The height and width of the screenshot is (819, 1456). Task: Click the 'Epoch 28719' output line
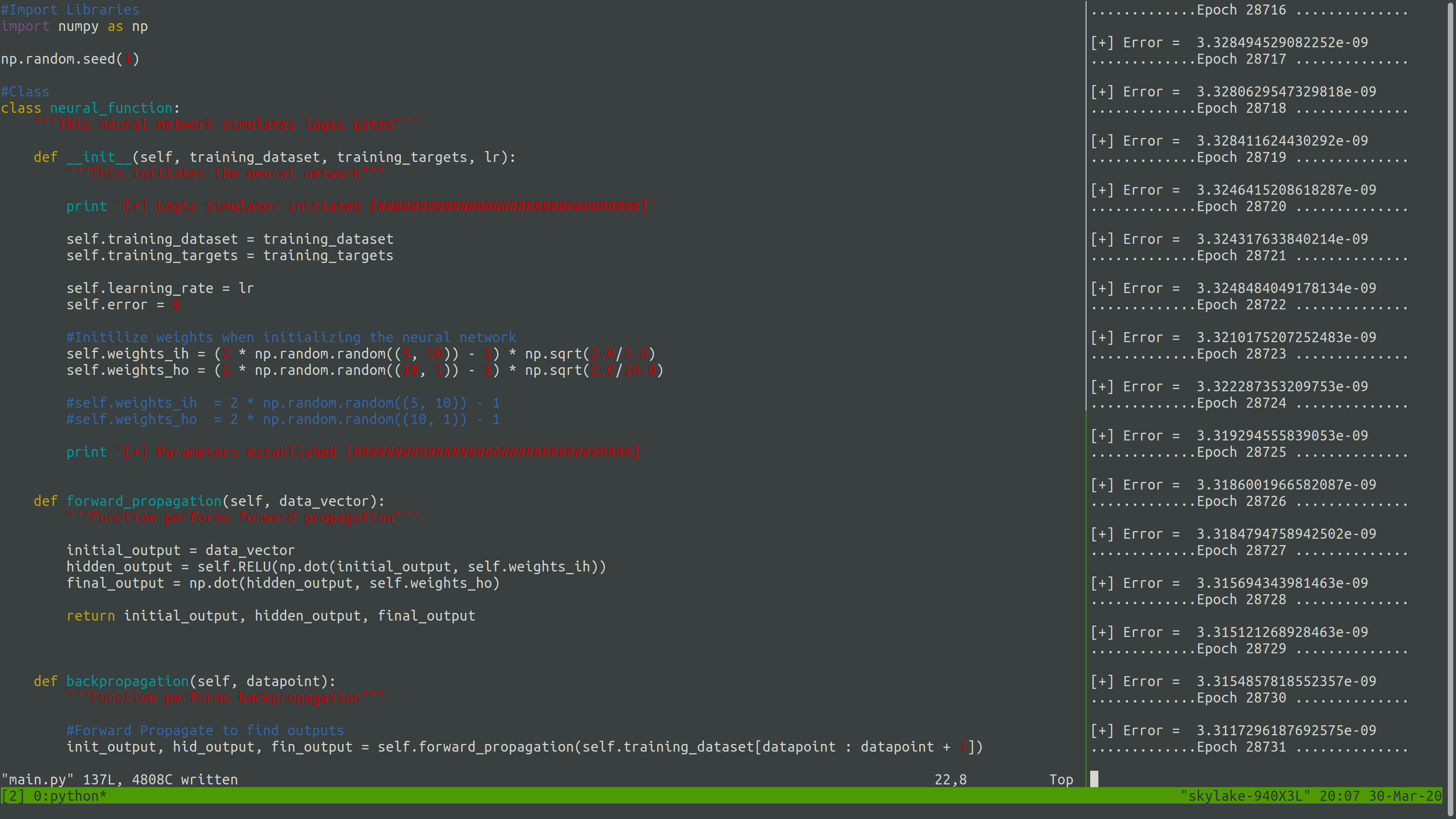(1249, 157)
